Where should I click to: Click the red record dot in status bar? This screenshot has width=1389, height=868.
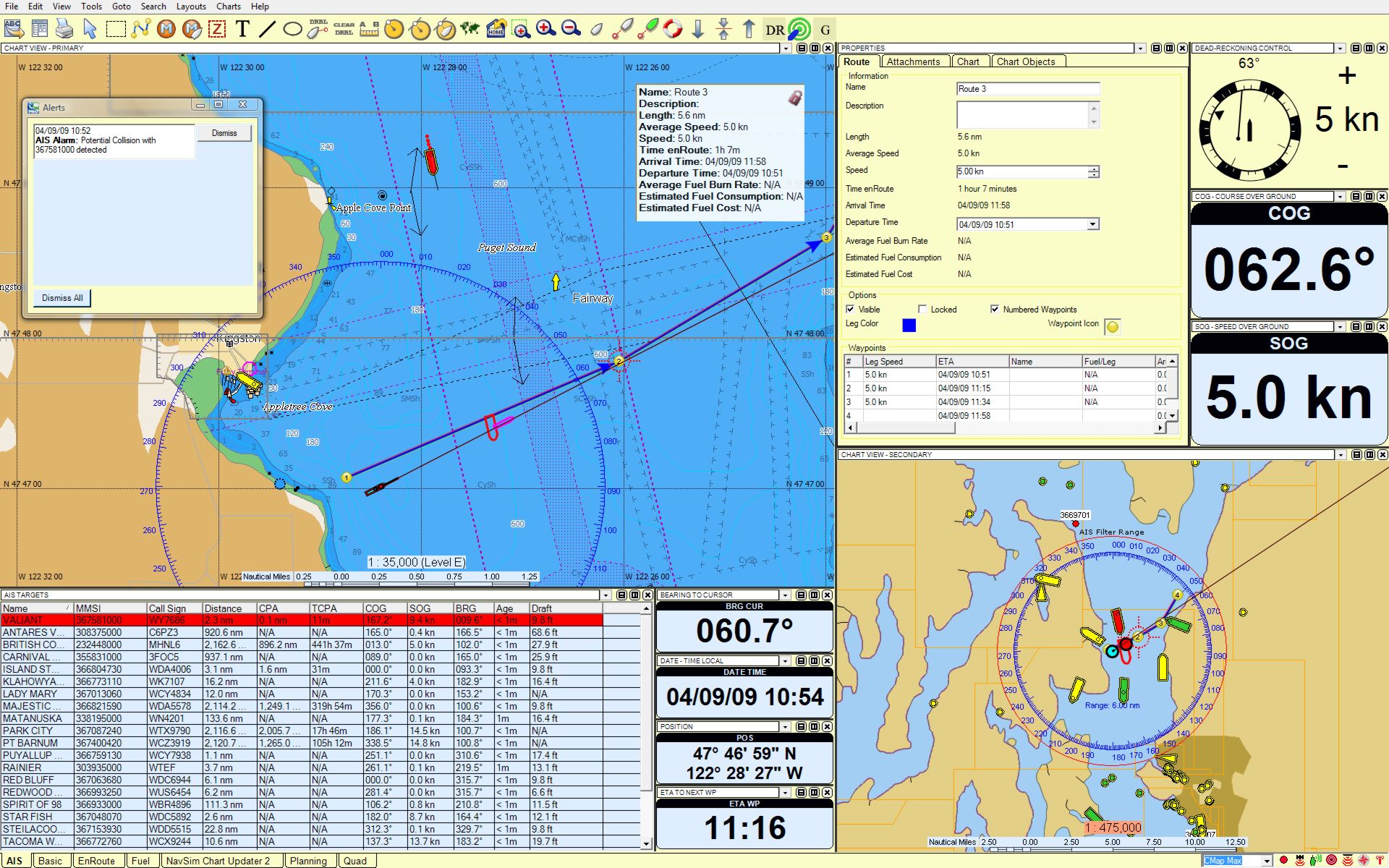click(1283, 860)
